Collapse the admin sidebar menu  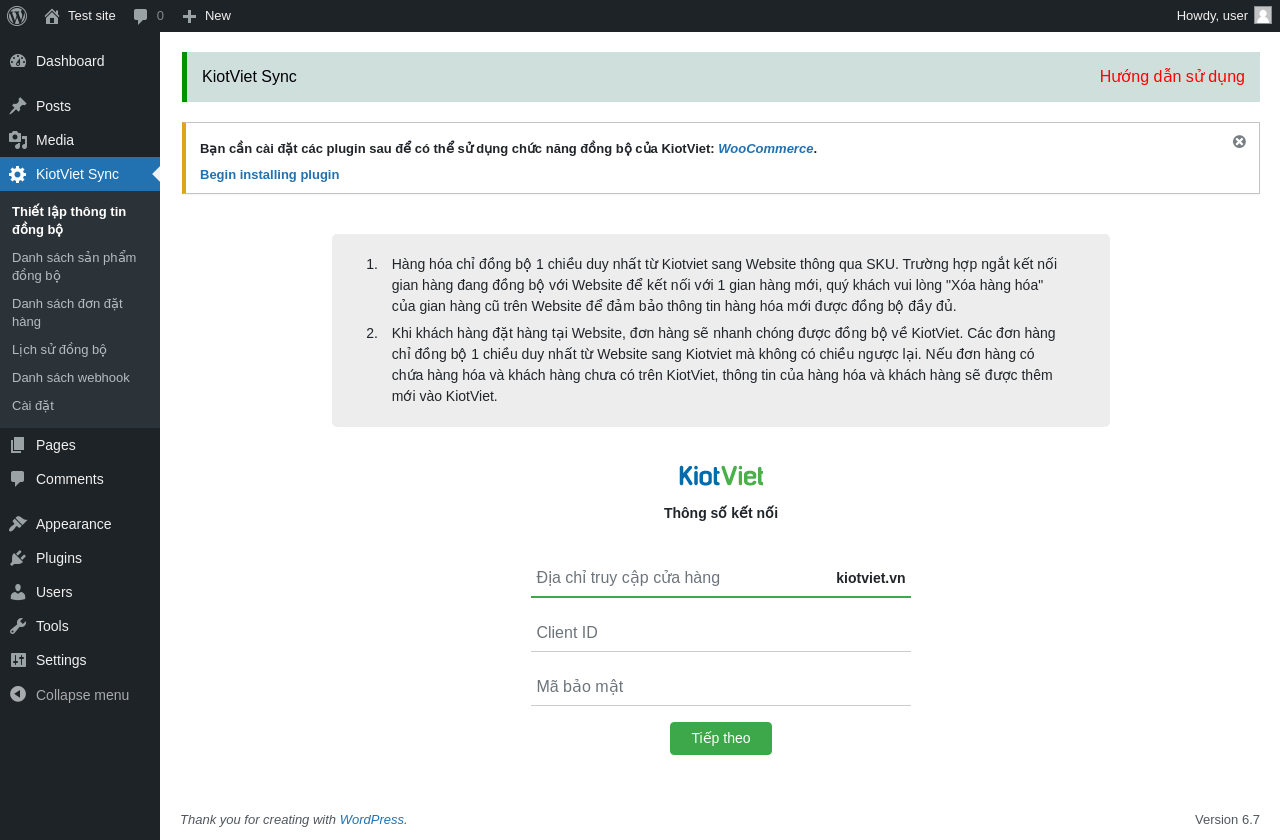70,695
